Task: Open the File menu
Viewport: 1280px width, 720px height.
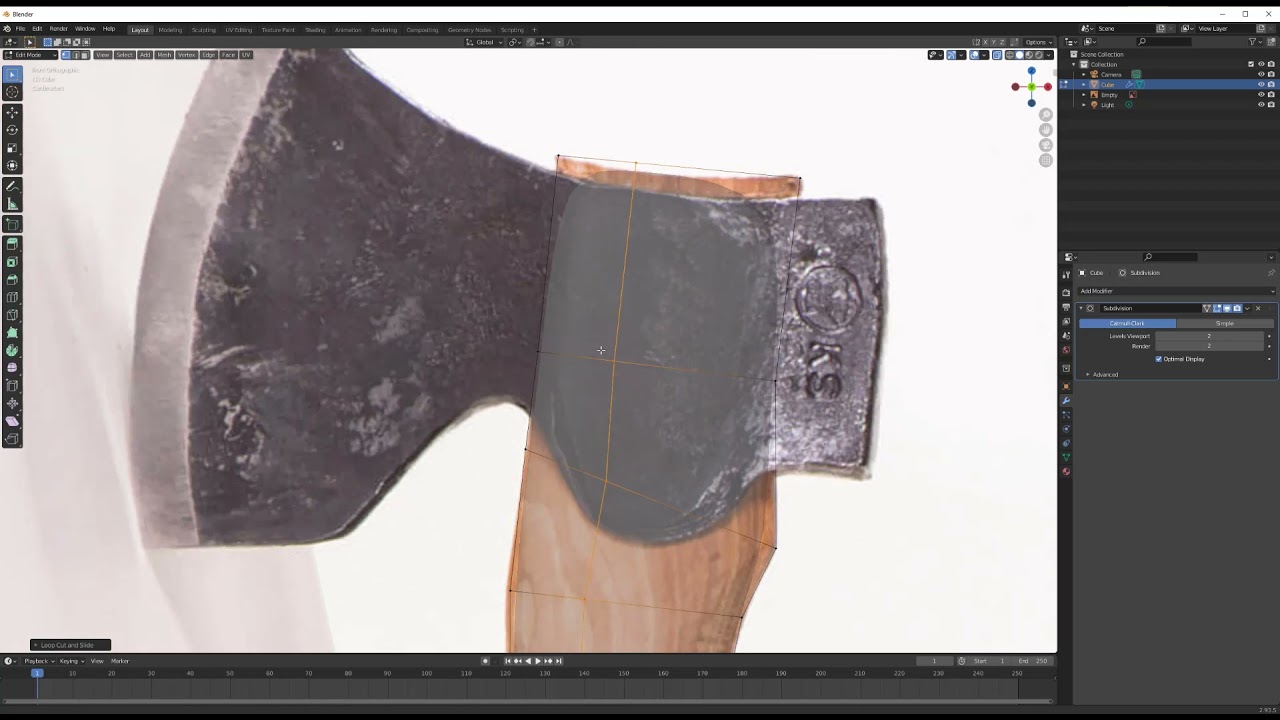Action: pos(20,29)
